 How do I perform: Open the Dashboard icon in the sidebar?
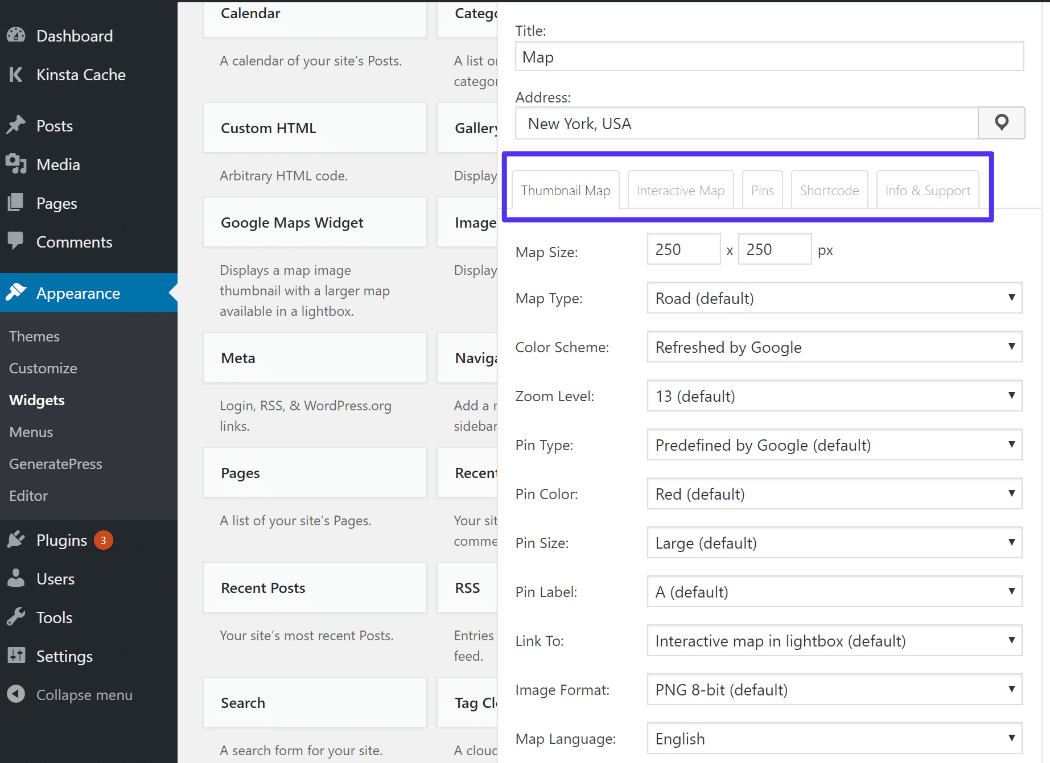18,35
